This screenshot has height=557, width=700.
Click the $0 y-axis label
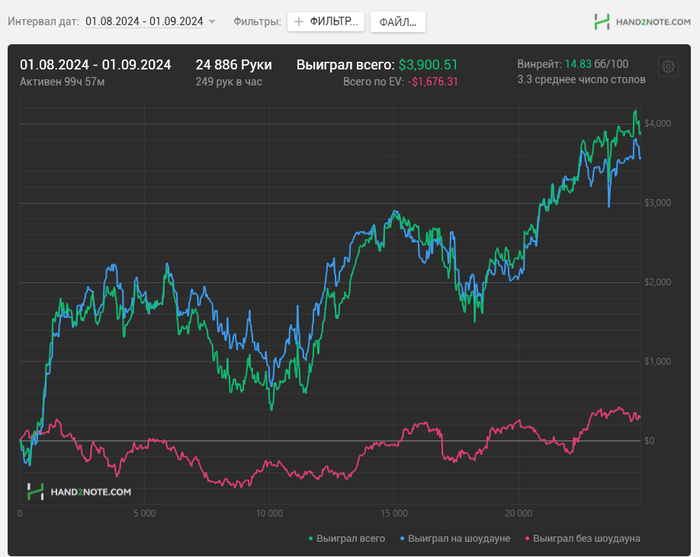650,441
